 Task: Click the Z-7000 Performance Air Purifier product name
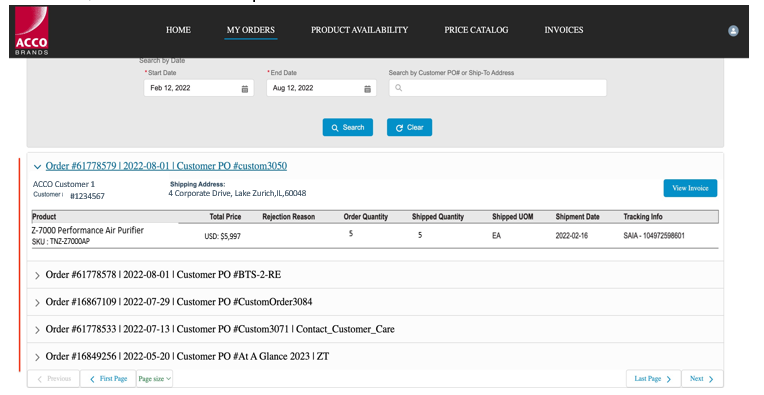(88, 230)
